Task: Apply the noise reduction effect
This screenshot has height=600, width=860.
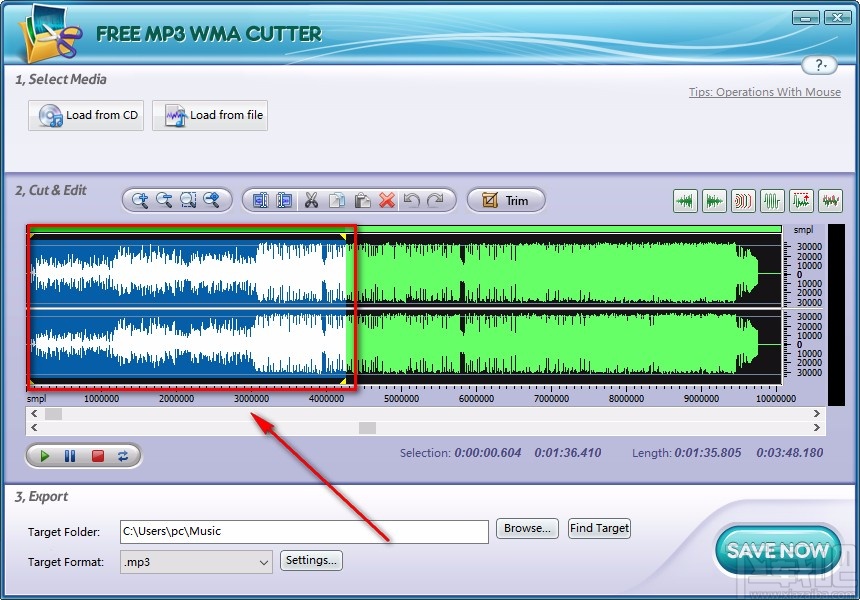Action: [830, 201]
